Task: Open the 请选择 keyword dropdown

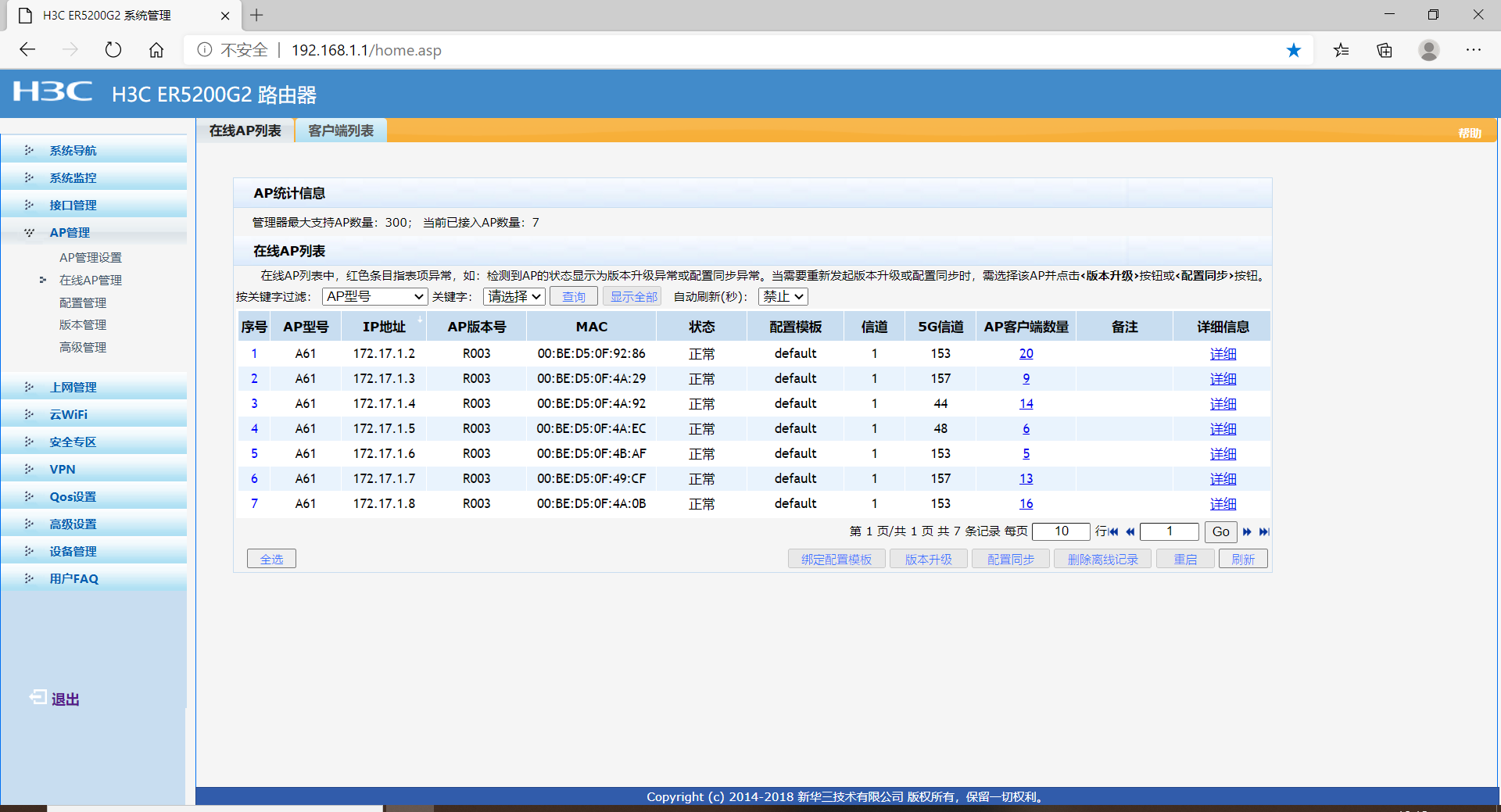Action: click(514, 297)
